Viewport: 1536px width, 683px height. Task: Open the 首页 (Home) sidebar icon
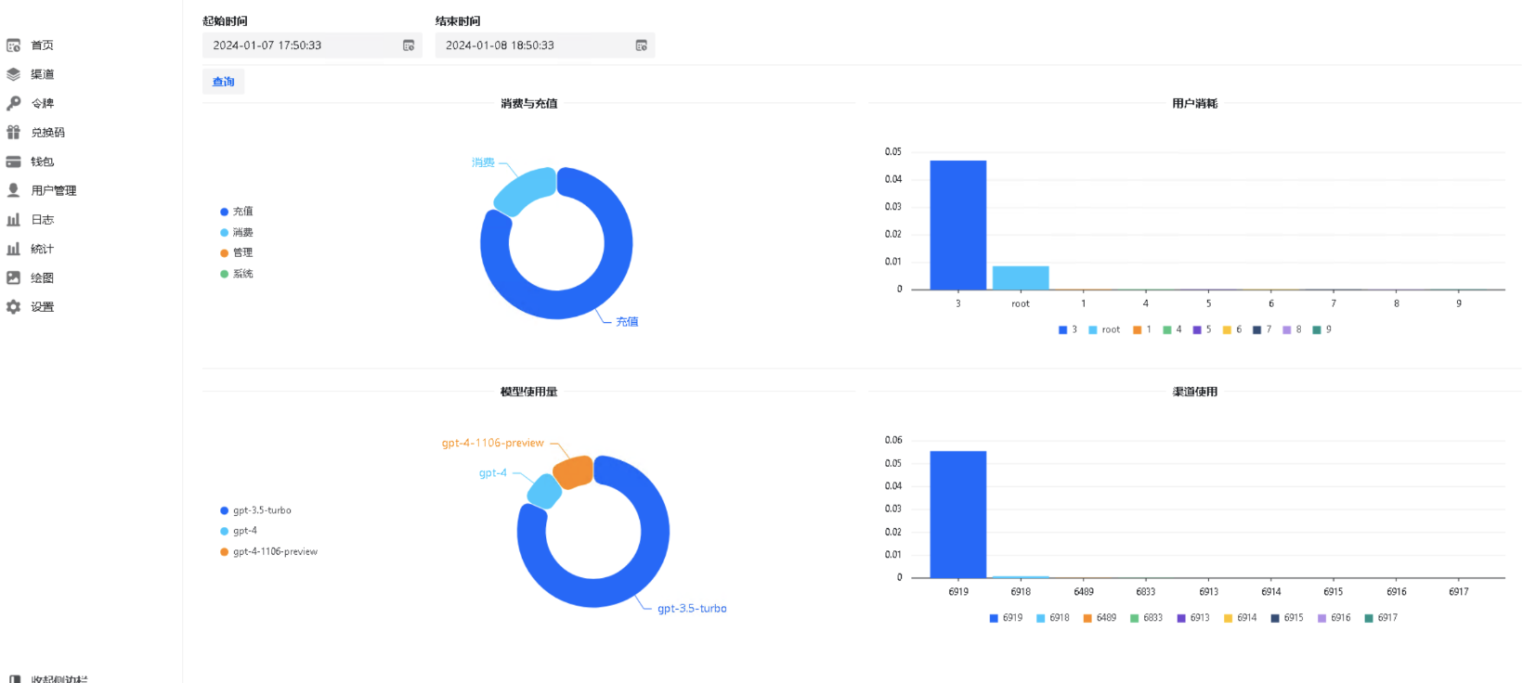(14, 44)
